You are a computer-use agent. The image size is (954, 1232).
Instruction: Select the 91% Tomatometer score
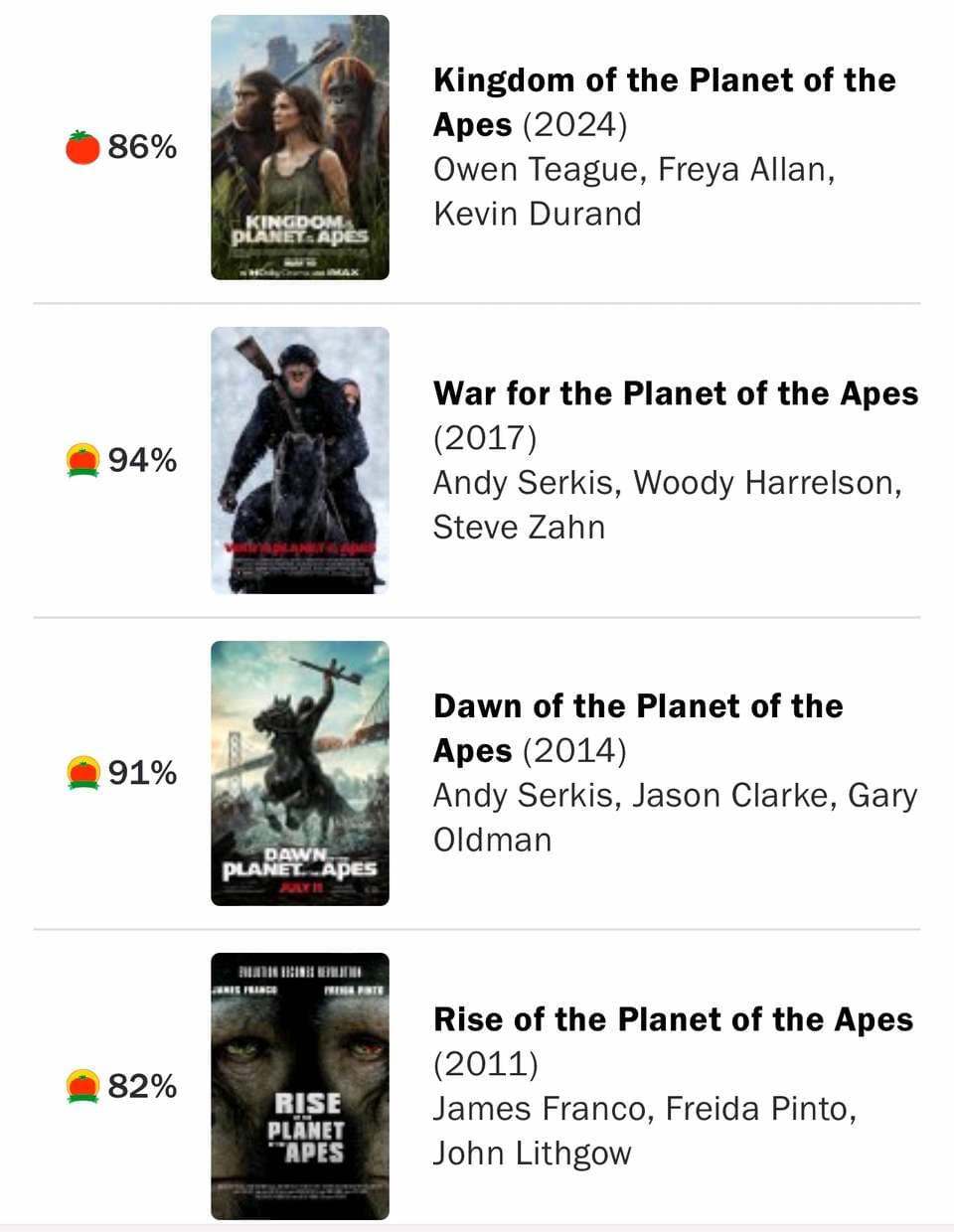(142, 773)
